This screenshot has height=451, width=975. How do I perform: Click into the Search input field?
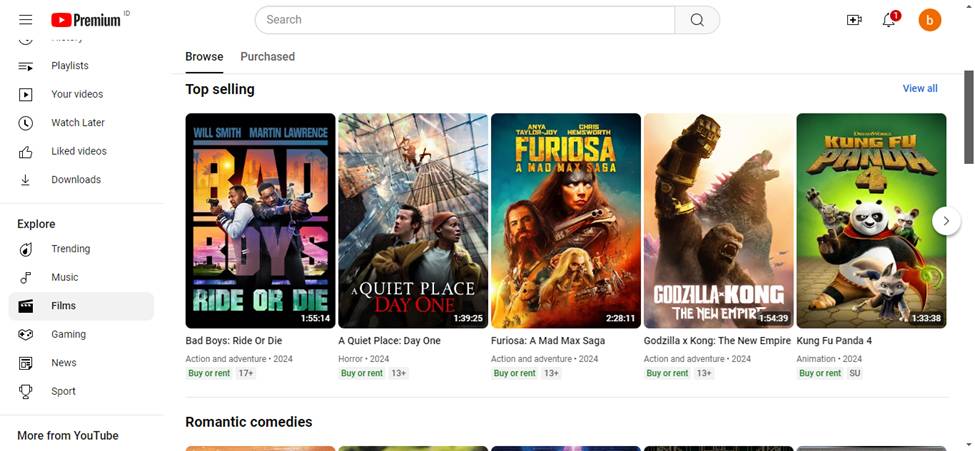click(x=465, y=20)
